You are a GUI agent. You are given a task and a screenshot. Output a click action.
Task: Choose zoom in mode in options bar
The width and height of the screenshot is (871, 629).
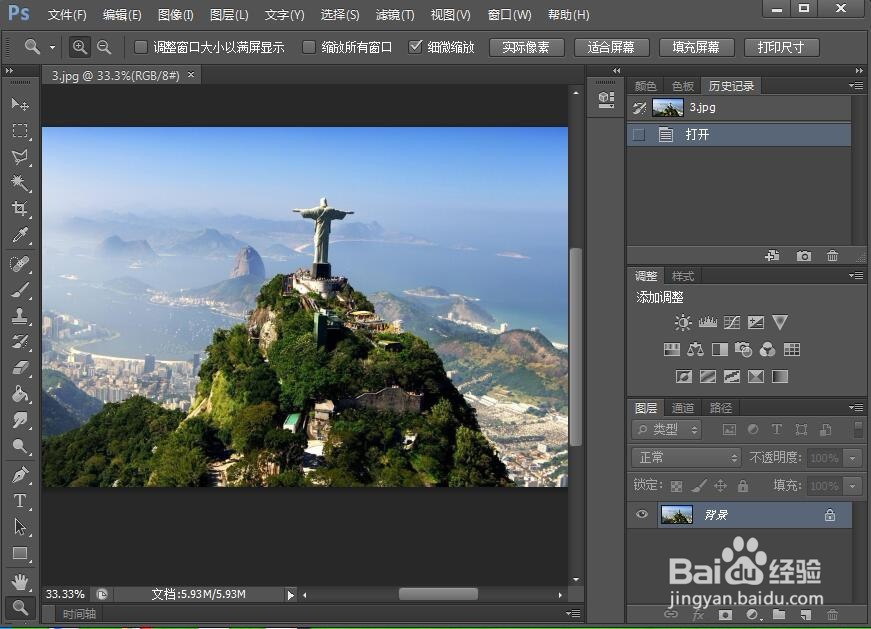[80, 47]
